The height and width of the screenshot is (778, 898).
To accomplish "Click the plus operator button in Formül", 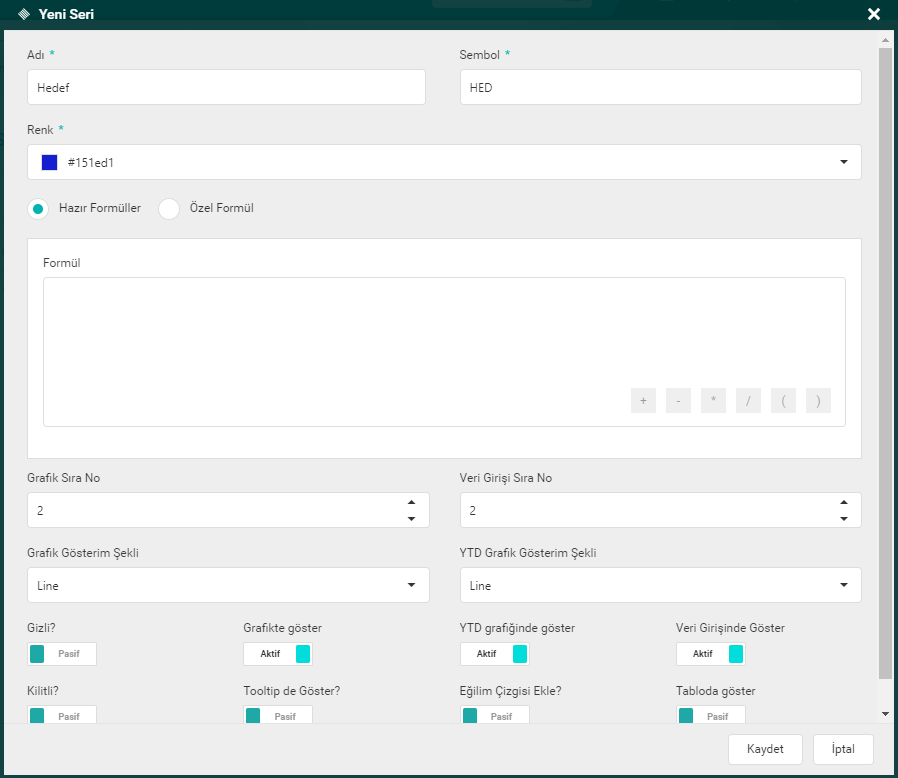I will 643,401.
